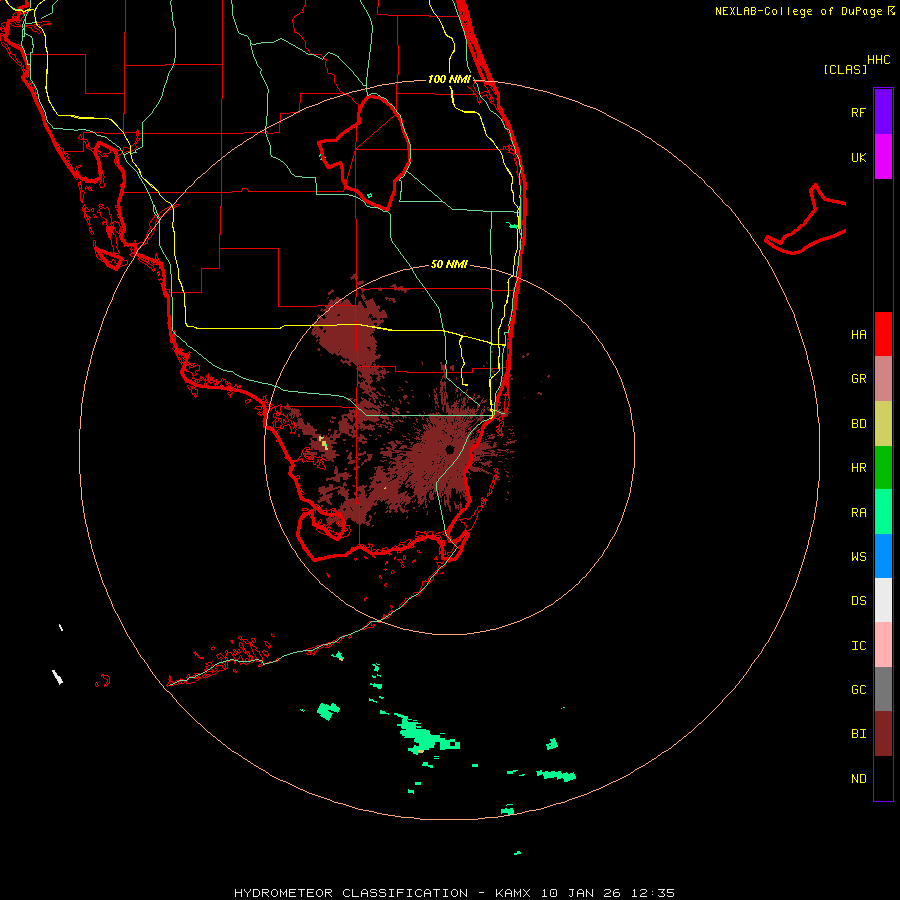Screen dimensions: 900x900
Task: Click the GR legend label
Action: (x=859, y=379)
